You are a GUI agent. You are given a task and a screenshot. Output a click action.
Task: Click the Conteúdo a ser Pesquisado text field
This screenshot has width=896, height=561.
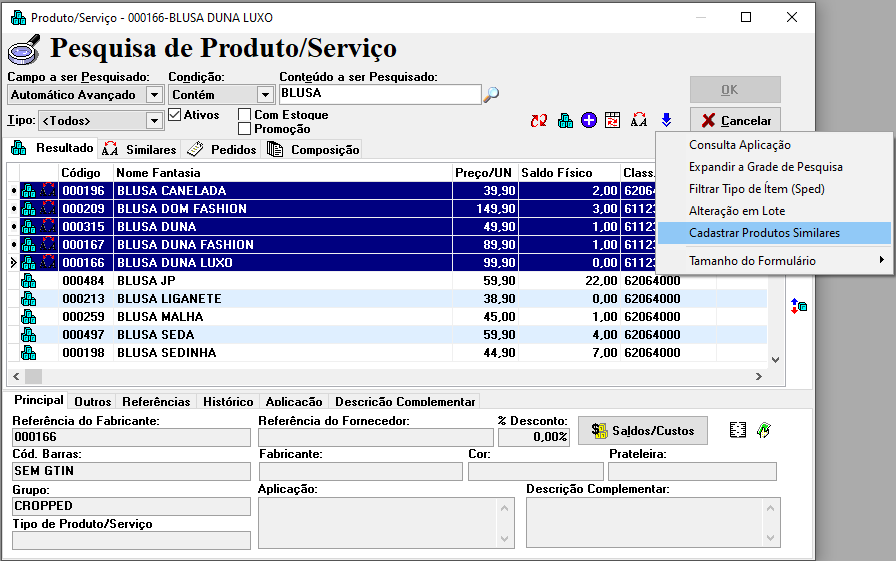[x=379, y=94]
